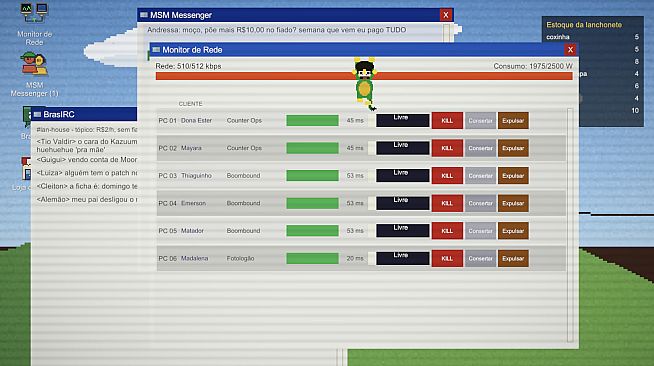The image size is (654, 366).
Task: Repair PC 02 Mayara with Consertar
Action: point(480,148)
